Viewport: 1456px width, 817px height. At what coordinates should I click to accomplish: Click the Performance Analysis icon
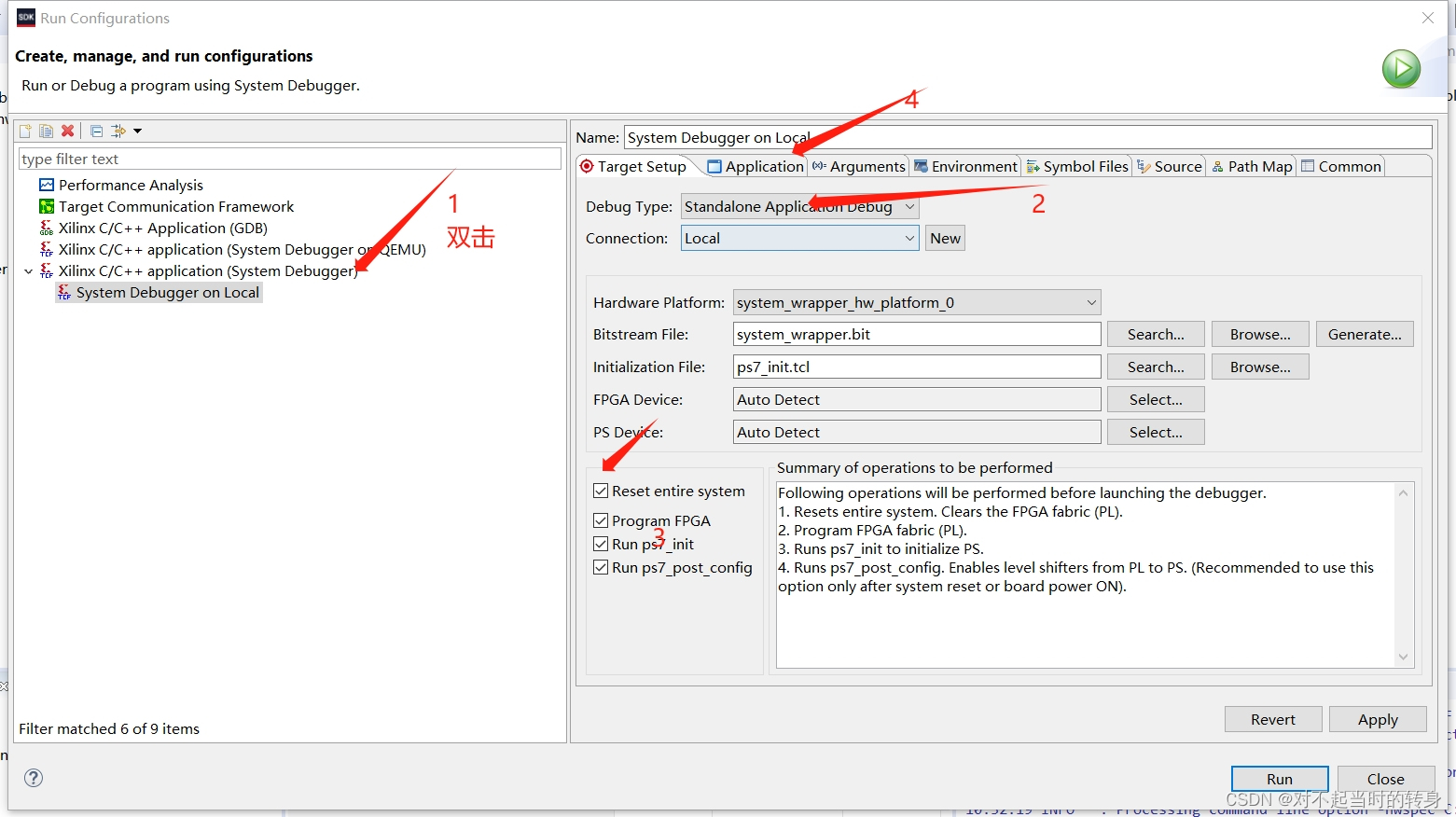[47, 185]
